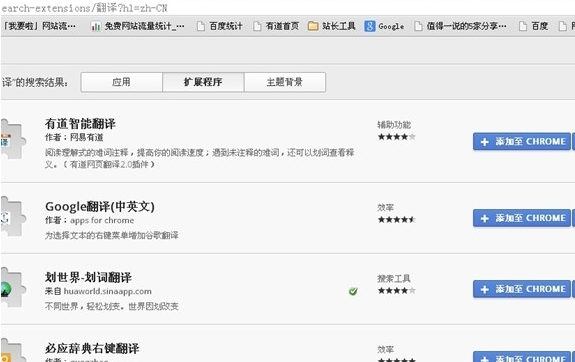Click the apps for chrome author text
The height and width of the screenshot is (362, 575).
(x=102, y=220)
